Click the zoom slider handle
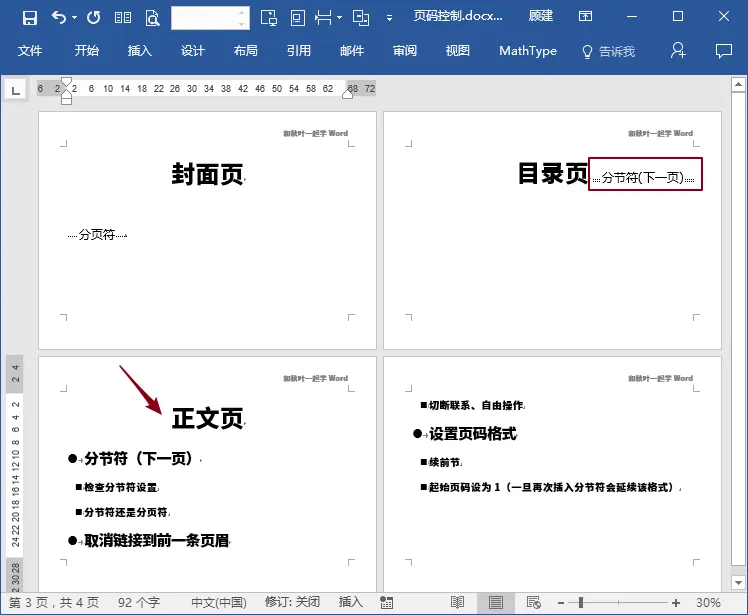This screenshot has width=748, height=615. [581, 603]
